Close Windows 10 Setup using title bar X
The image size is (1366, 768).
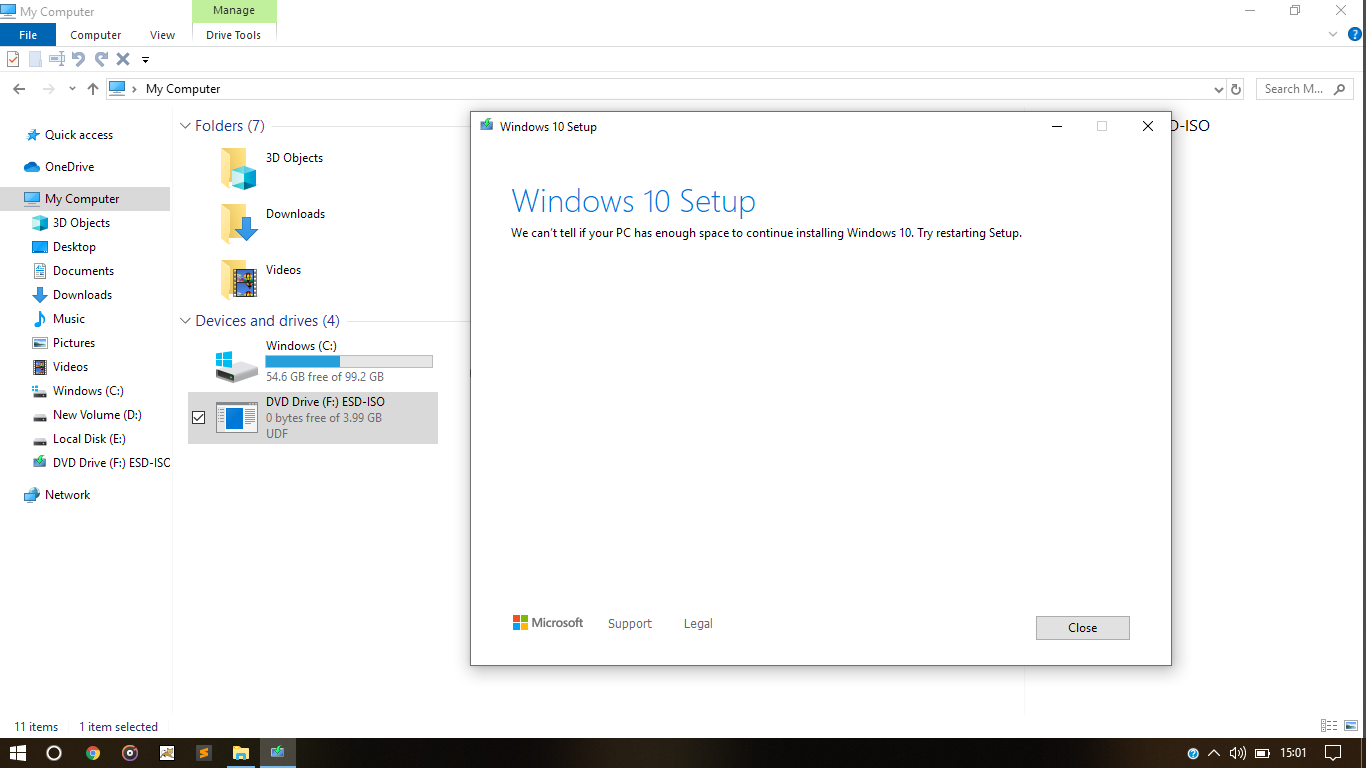tap(1148, 126)
